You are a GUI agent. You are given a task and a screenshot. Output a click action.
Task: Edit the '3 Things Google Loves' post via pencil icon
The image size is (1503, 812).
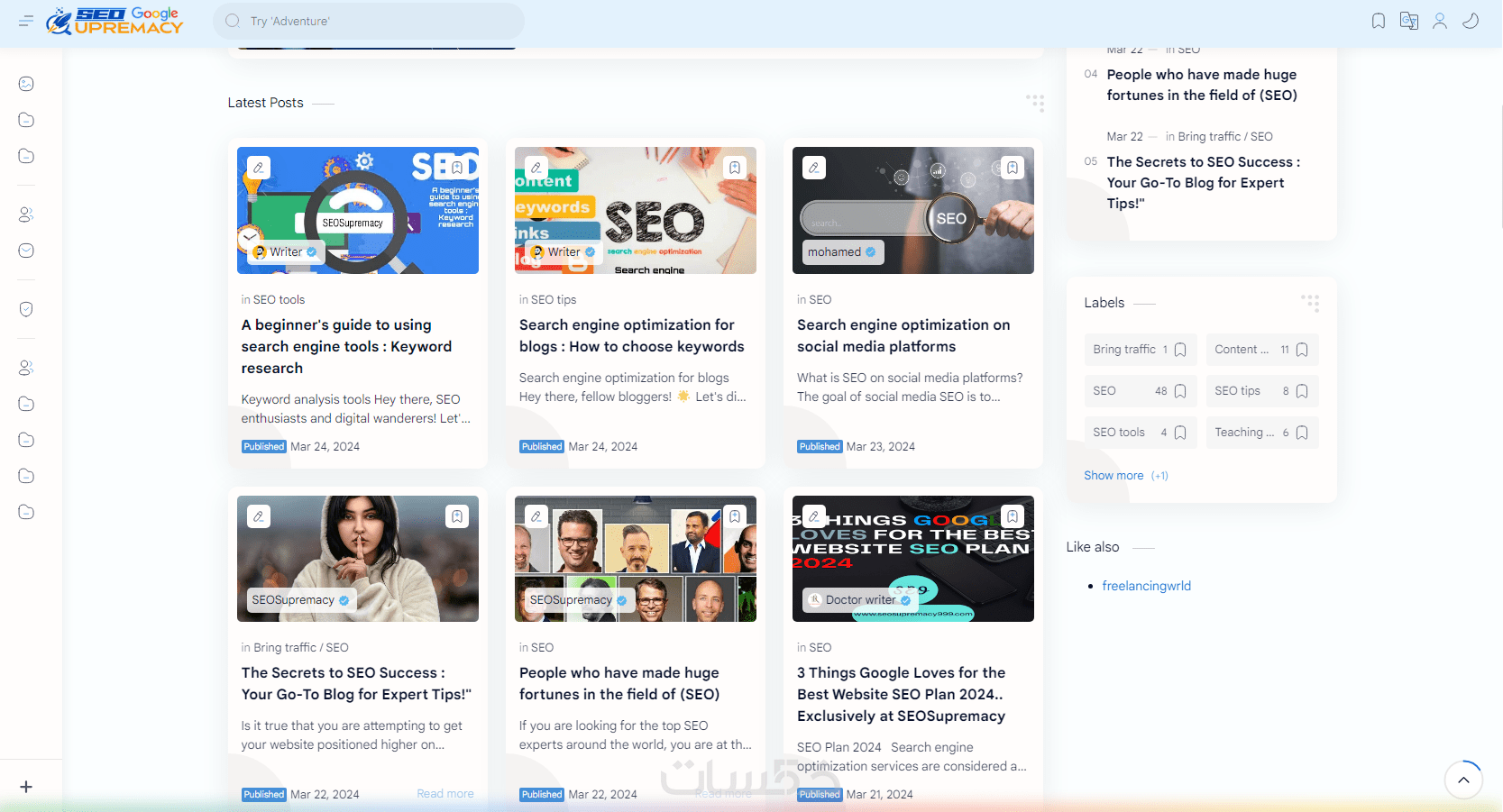pos(814,516)
